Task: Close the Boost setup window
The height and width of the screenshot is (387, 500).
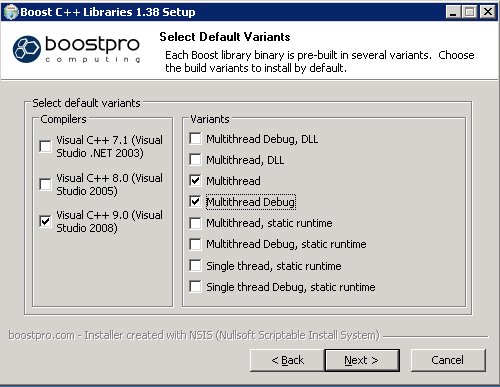Action: pos(488,12)
